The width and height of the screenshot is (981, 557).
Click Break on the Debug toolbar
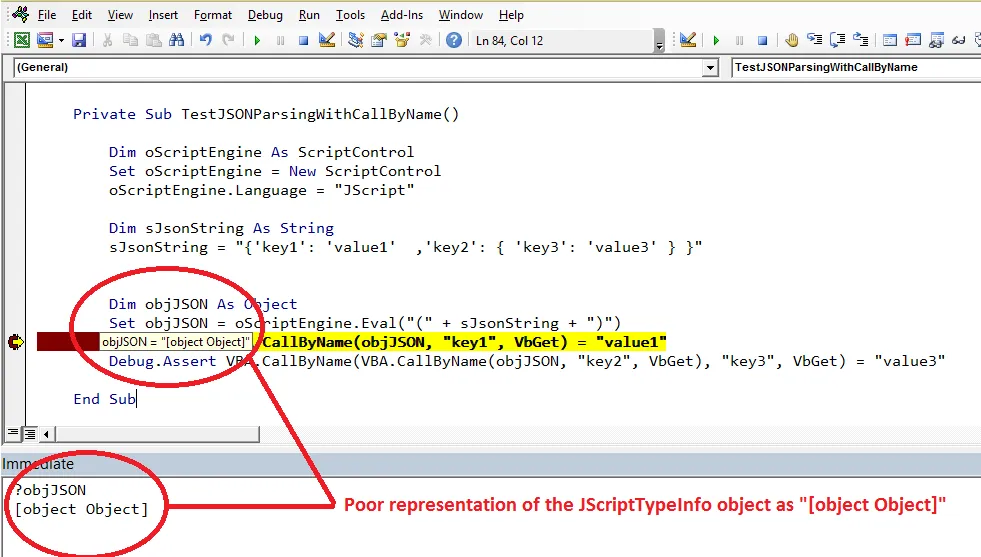click(739, 41)
